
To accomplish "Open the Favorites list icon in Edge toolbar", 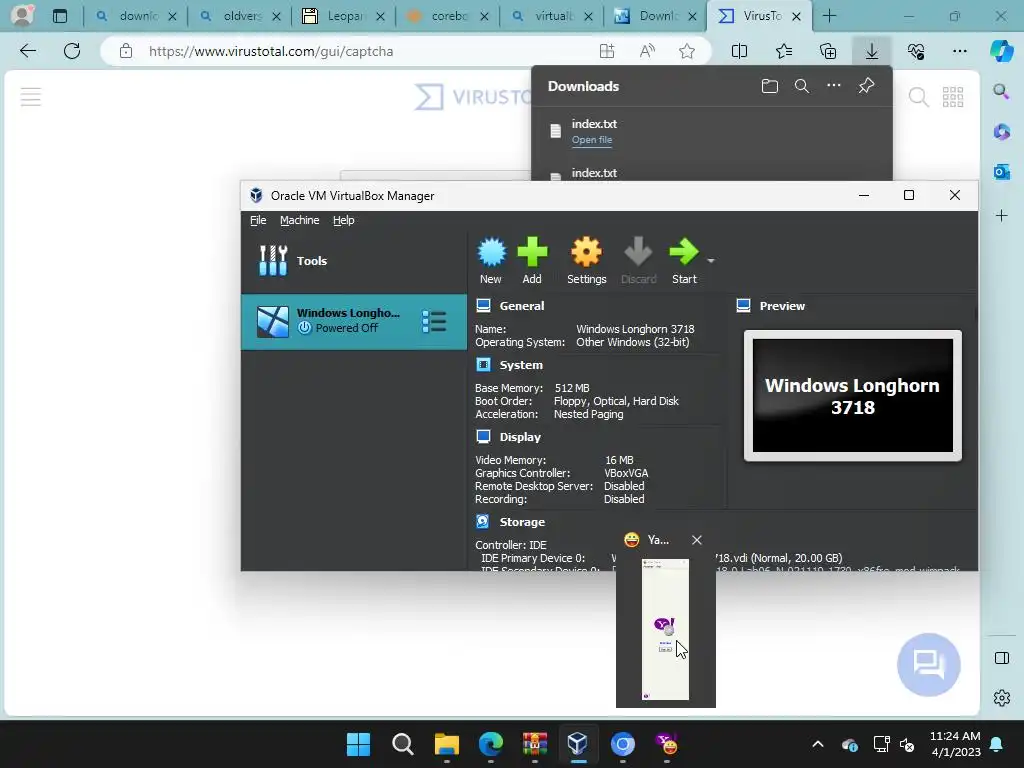I will 784,51.
